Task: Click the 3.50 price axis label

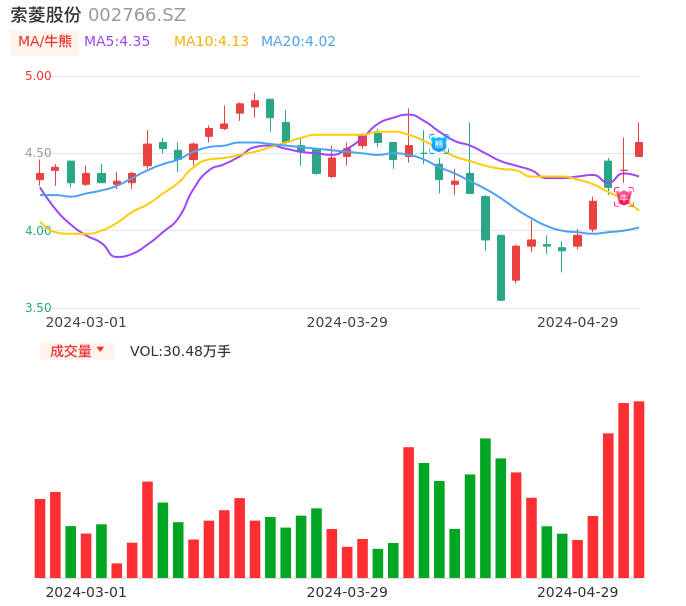Action: pos(38,308)
